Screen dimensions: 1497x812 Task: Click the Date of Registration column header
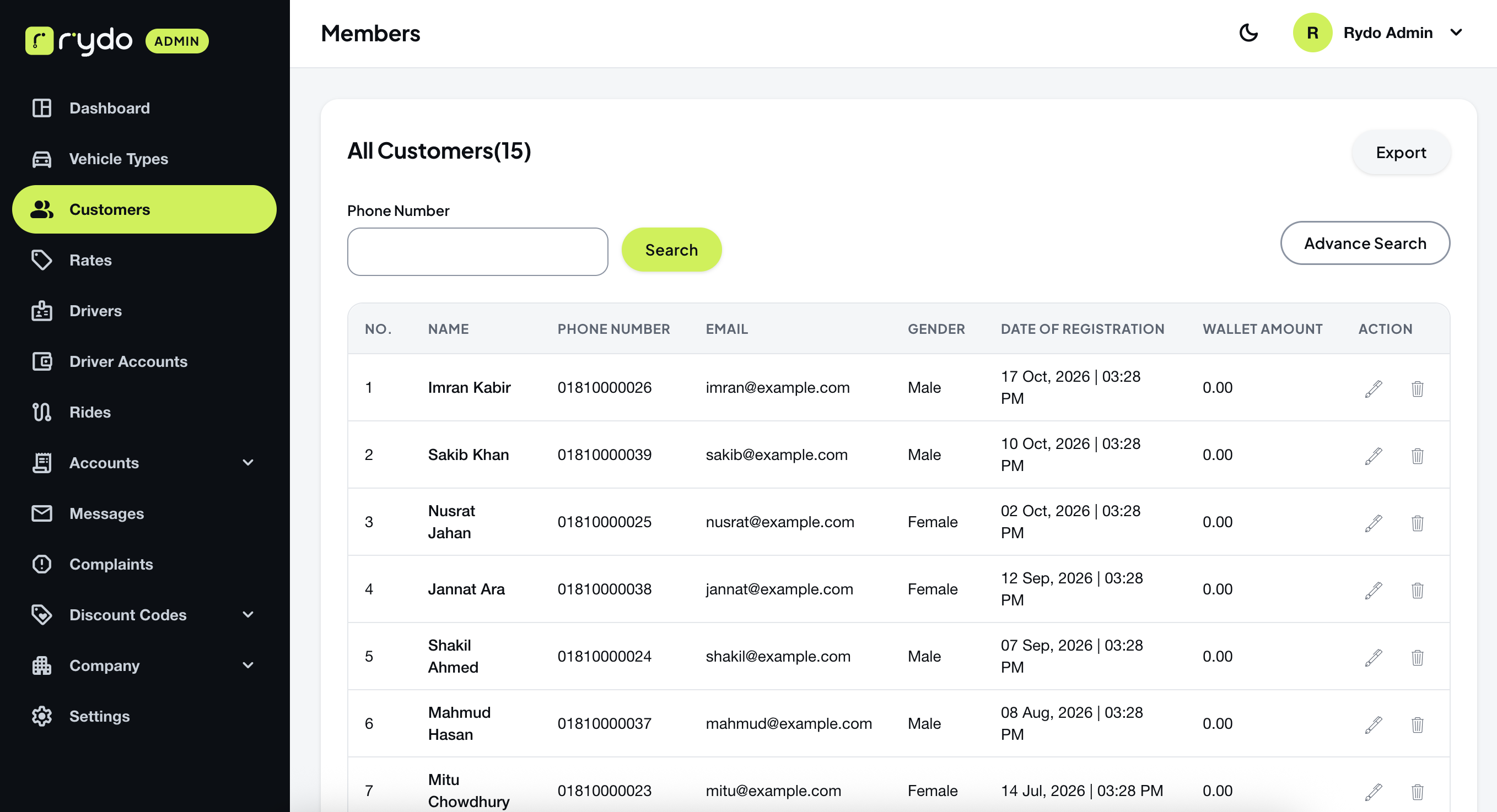coord(1082,329)
